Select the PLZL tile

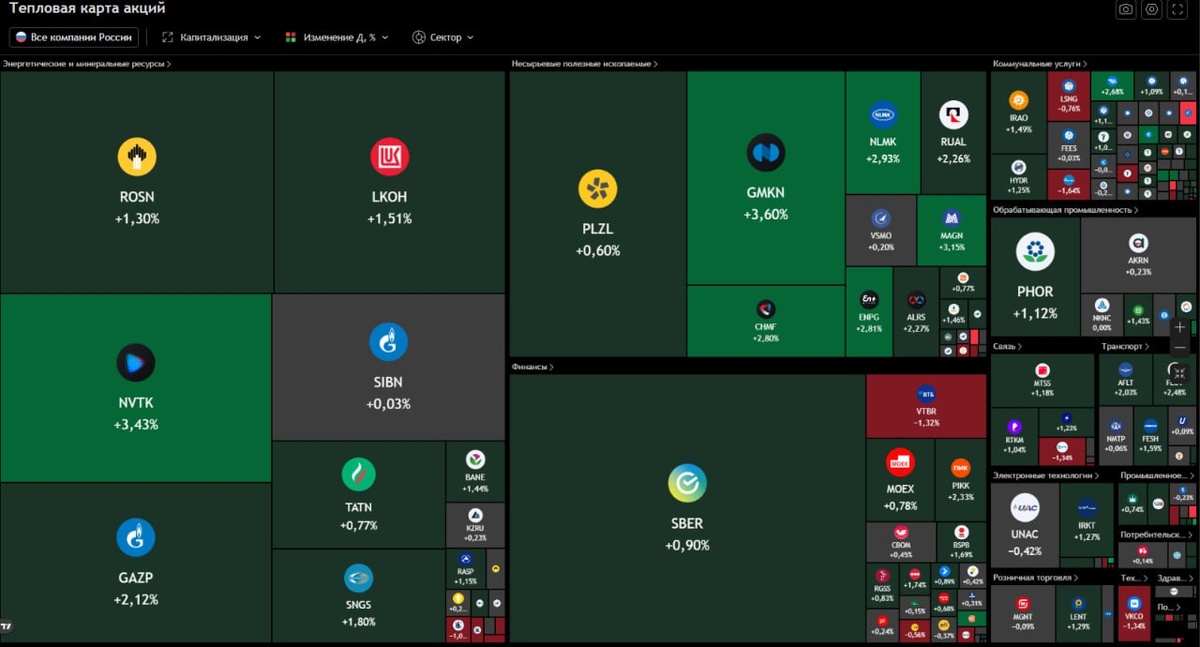click(x=597, y=214)
